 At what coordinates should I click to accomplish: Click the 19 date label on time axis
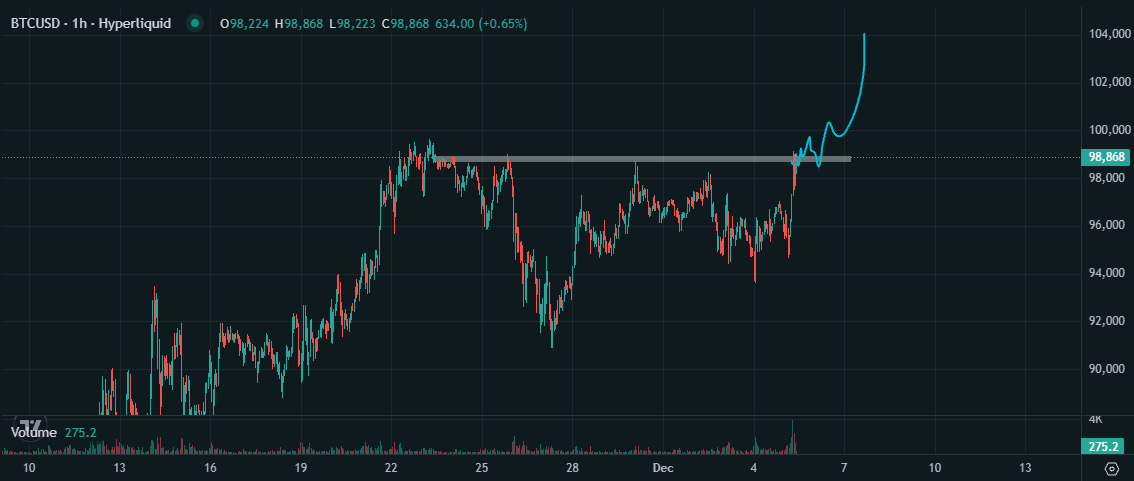tap(301, 468)
